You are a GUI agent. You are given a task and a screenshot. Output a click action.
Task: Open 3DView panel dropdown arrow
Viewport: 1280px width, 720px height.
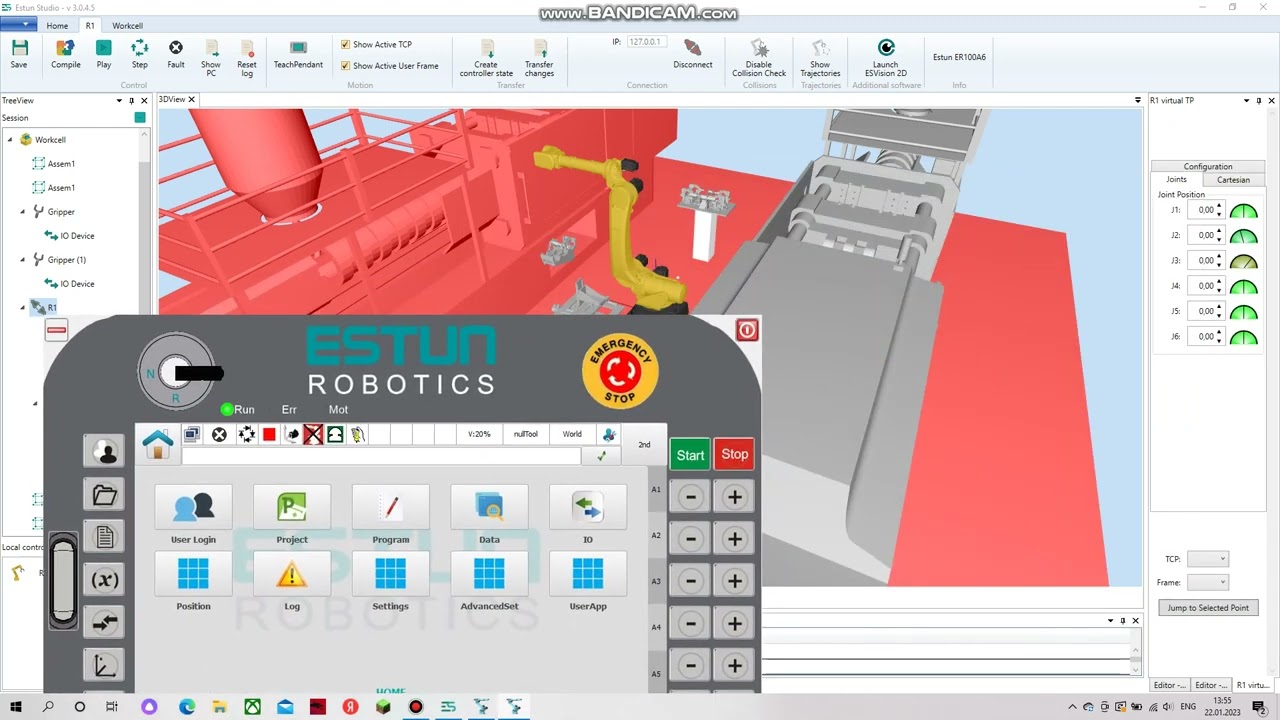tap(1138, 100)
